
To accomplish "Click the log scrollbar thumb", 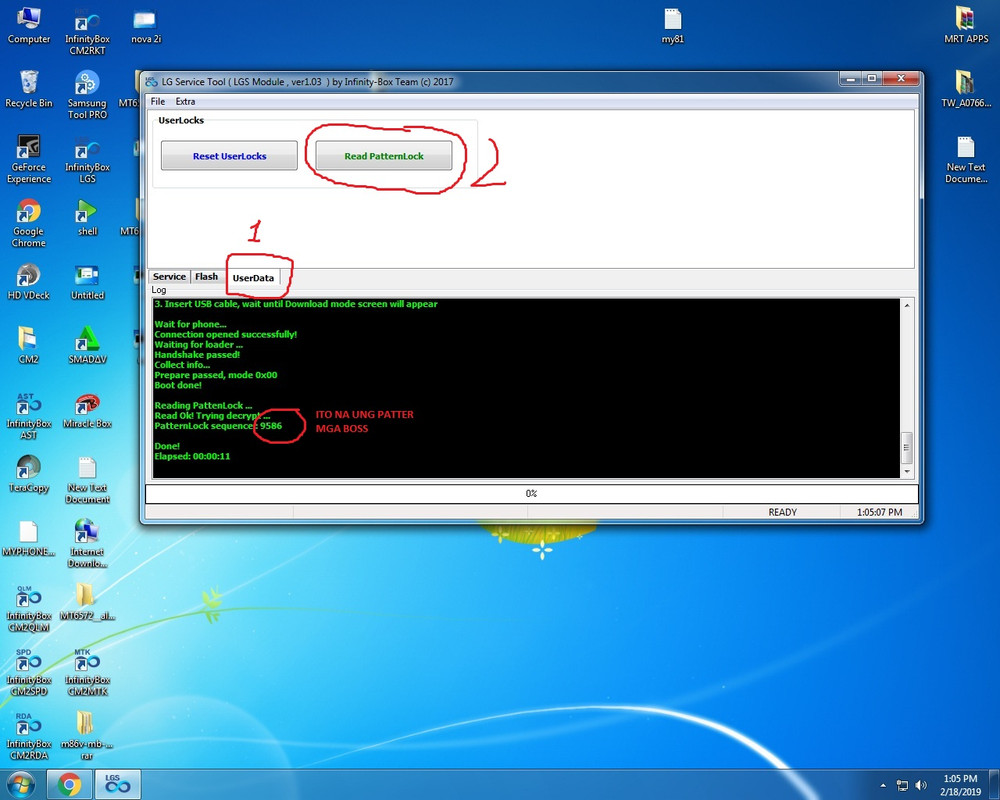I will click(907, 447).
